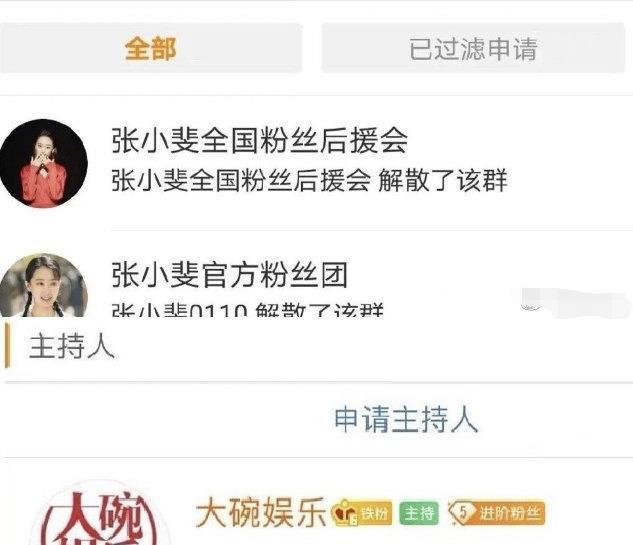Click the 大碗娱乐 username
The width and height of the screenshot is (633, 545).
click(261, 512)
